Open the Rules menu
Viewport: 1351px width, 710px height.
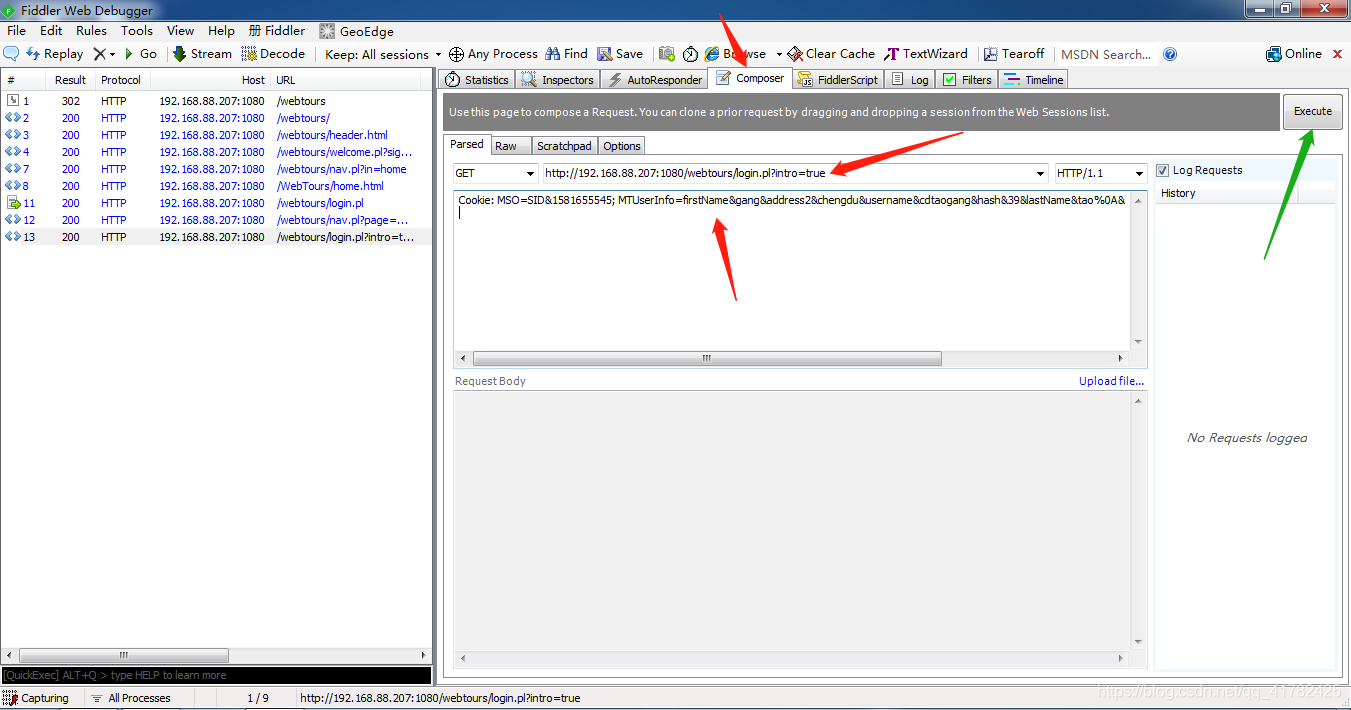(x=91, y=31)
